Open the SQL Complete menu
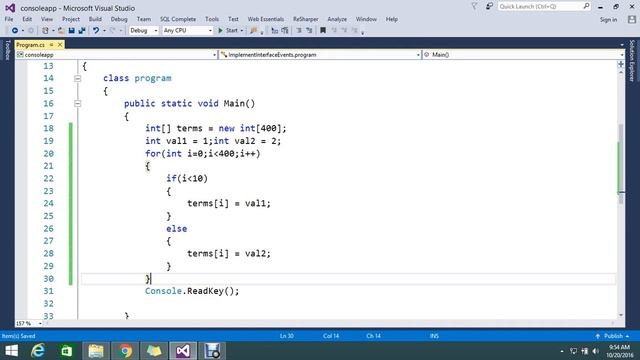Screen dimensions: 640x360 [178, 19]
